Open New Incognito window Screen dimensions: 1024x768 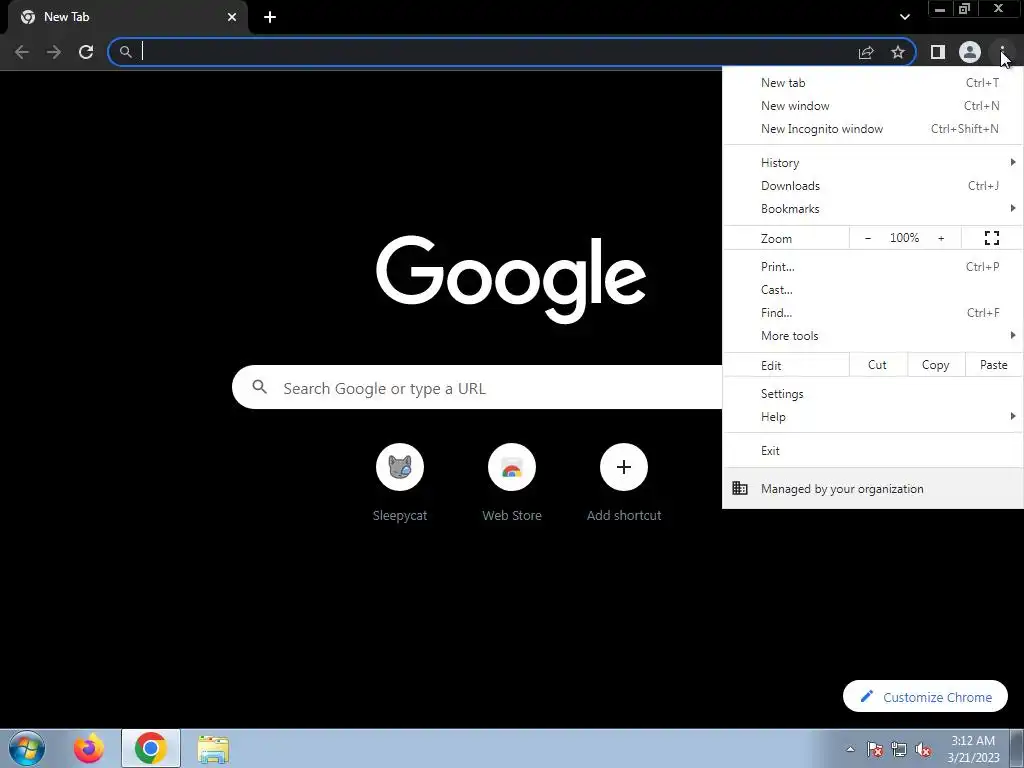tap(872, 129)
